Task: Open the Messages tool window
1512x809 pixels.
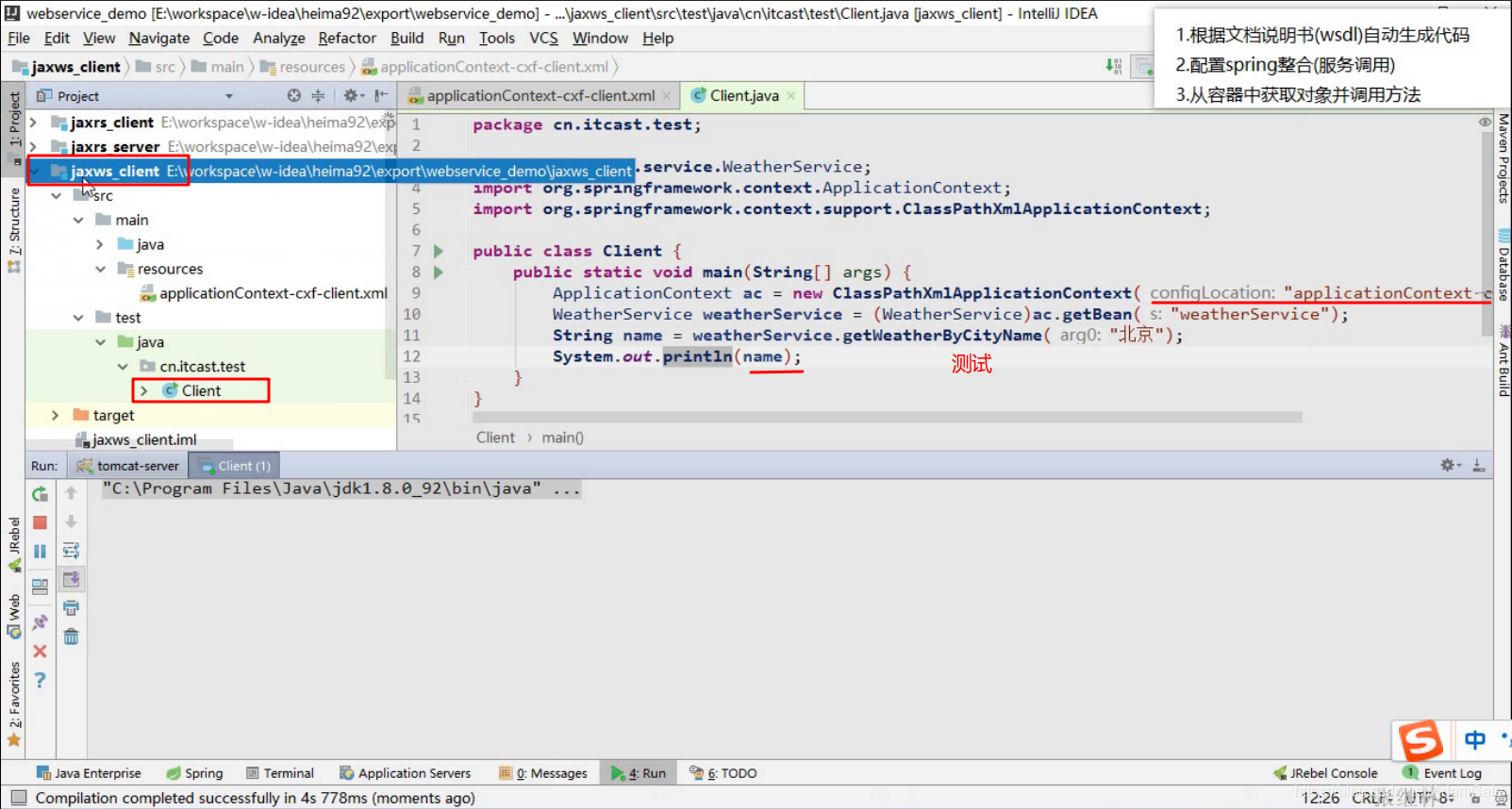Action: tap(543, 773)
